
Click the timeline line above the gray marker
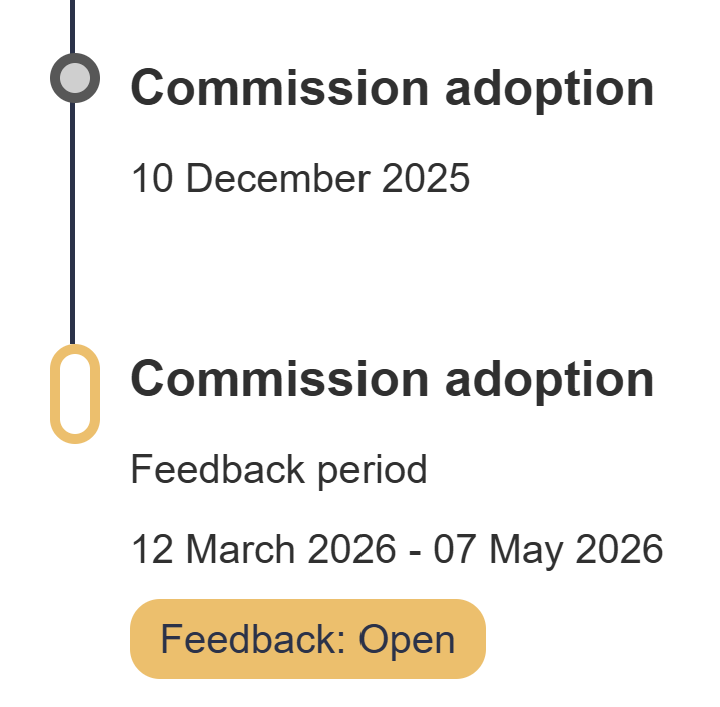(73, 25)
